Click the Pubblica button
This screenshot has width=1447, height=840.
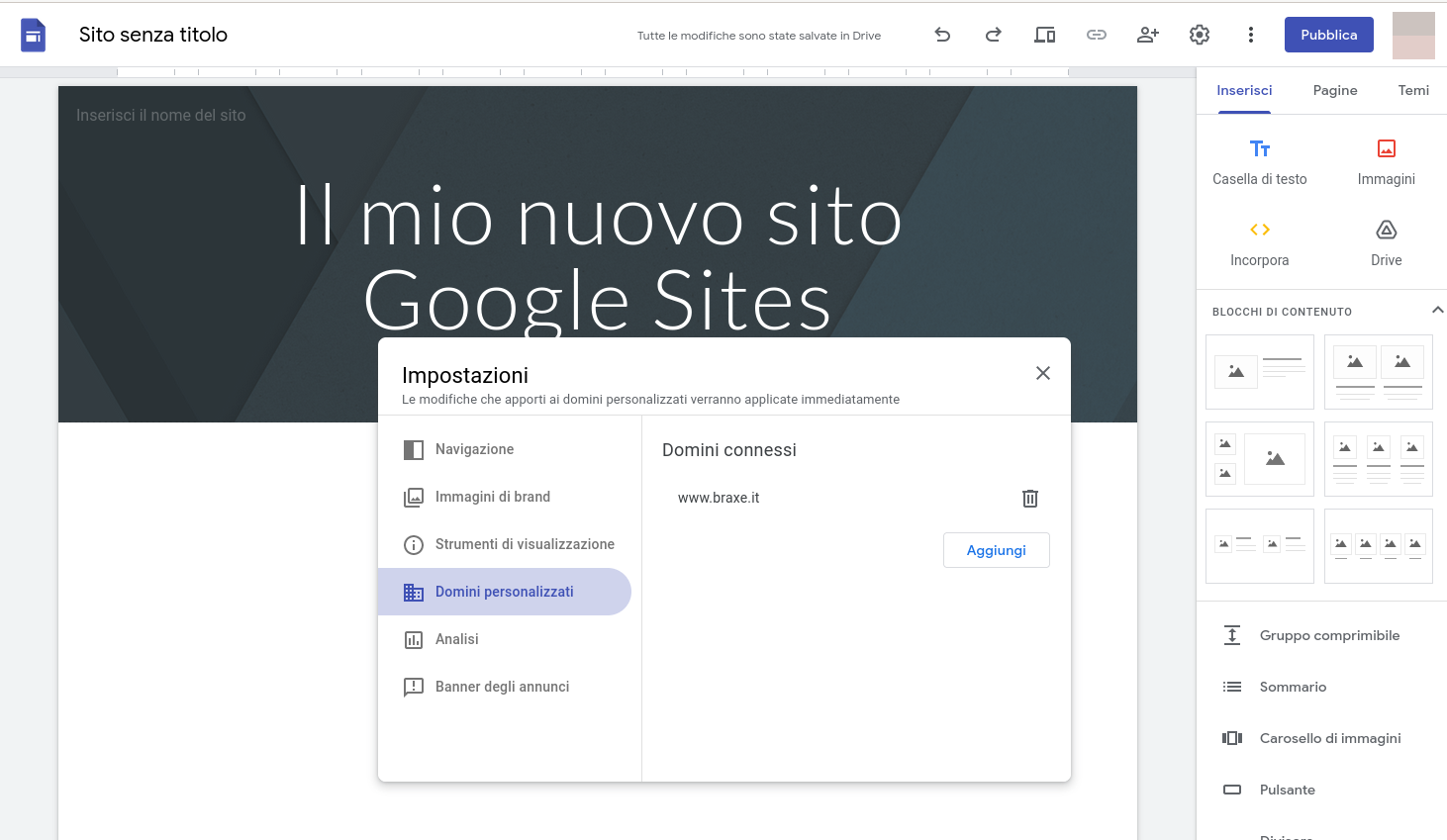coord(1329,35)
